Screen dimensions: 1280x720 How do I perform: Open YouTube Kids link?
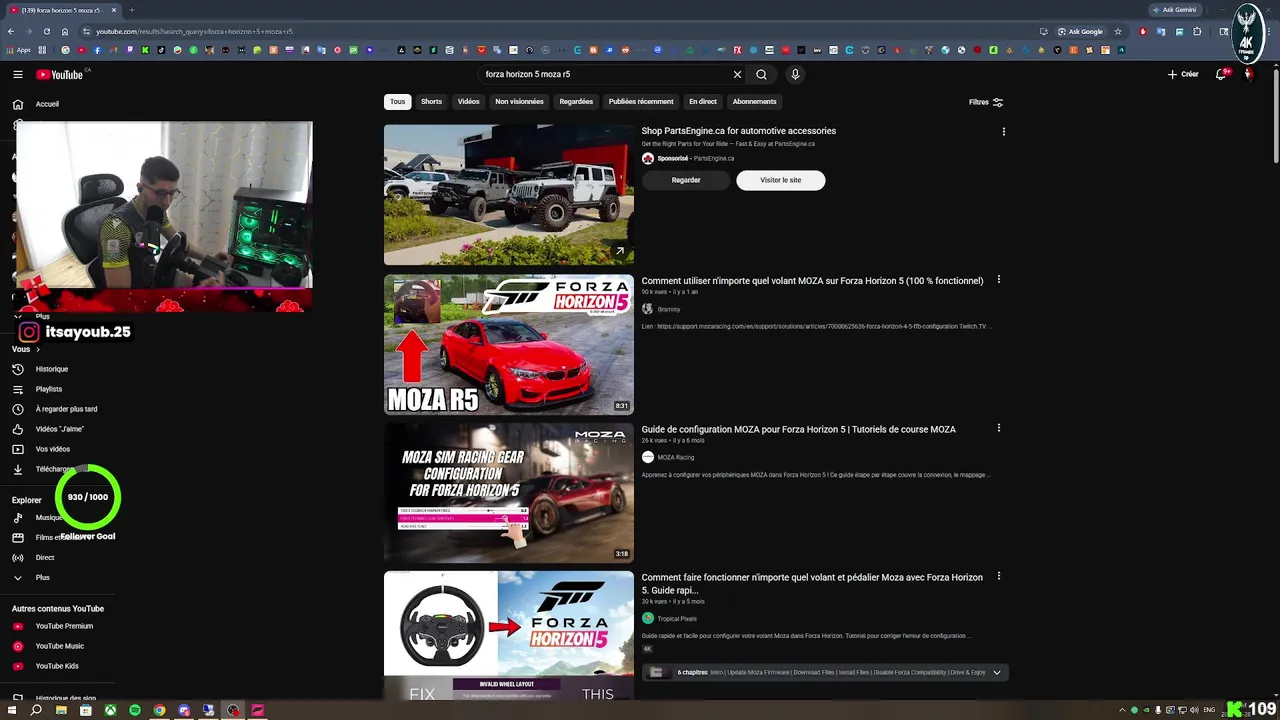57,666
